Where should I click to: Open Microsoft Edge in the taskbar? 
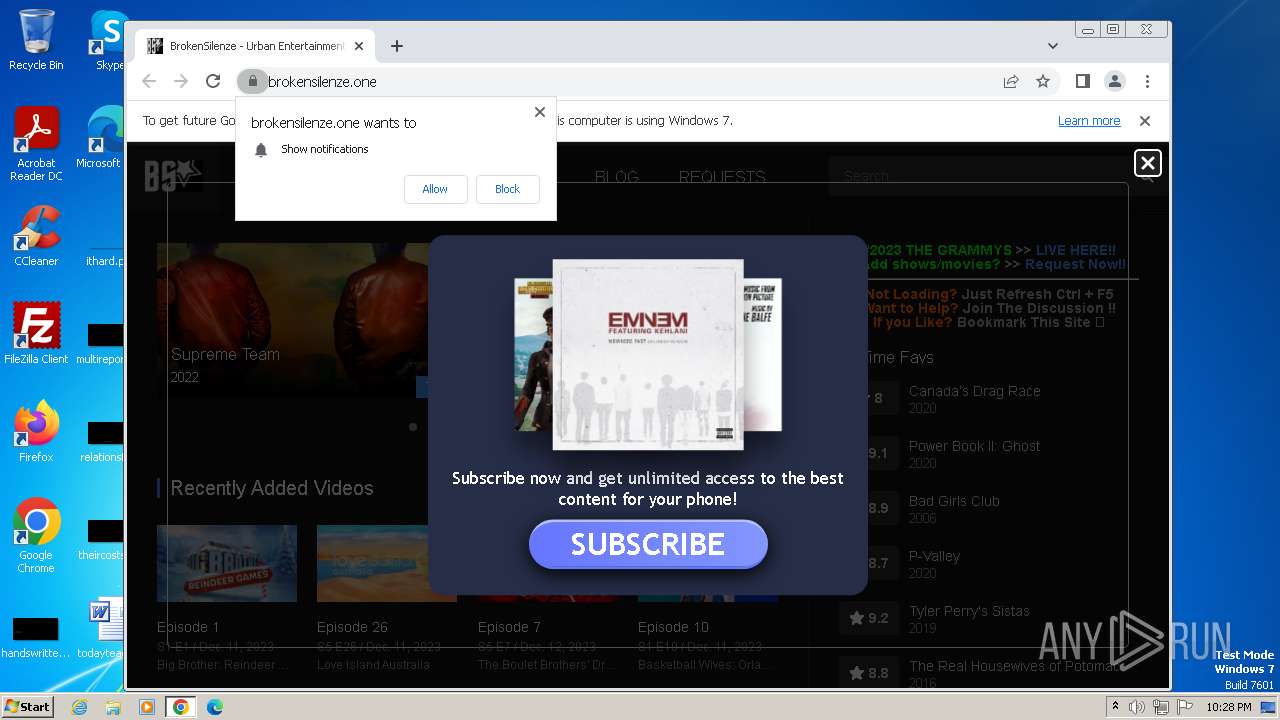[x=215, y=707]
